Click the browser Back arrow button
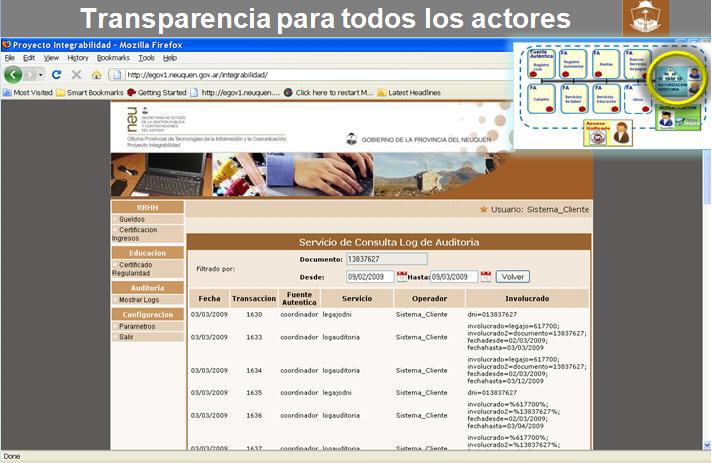Image resolution: width=712 pixels, height=463 pixels. coord(13,75)
